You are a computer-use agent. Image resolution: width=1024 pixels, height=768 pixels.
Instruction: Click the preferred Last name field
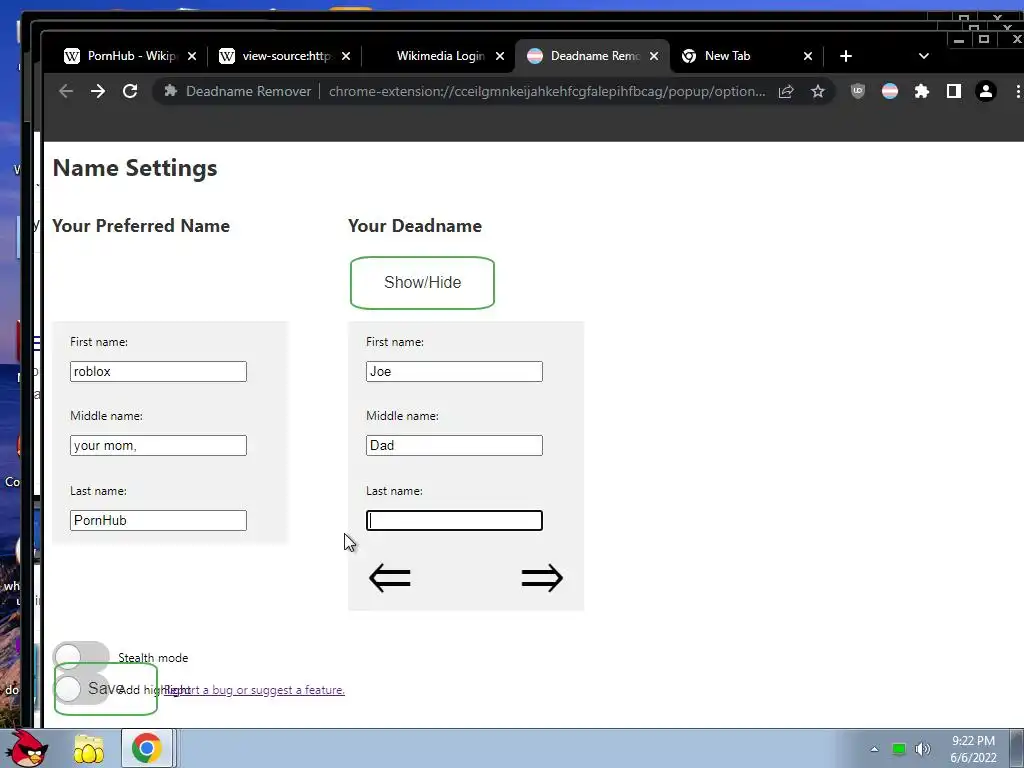pos(158,520)
